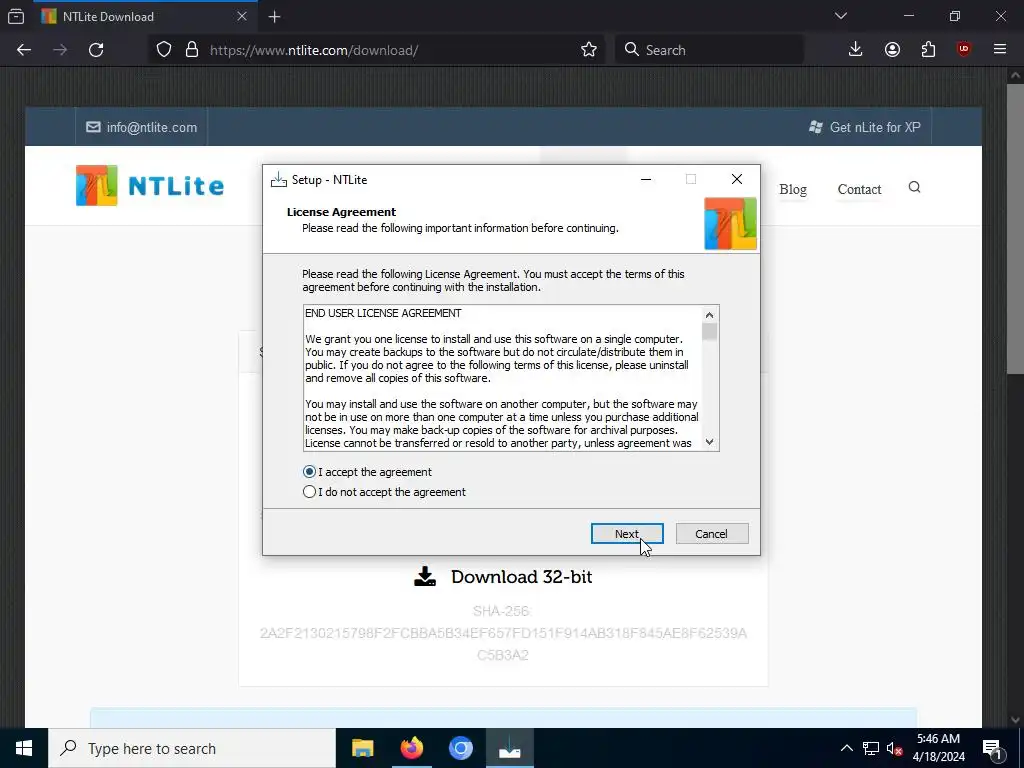Select I do not accept the agreement
This screenshot has height=768, width=1024.
384,492
